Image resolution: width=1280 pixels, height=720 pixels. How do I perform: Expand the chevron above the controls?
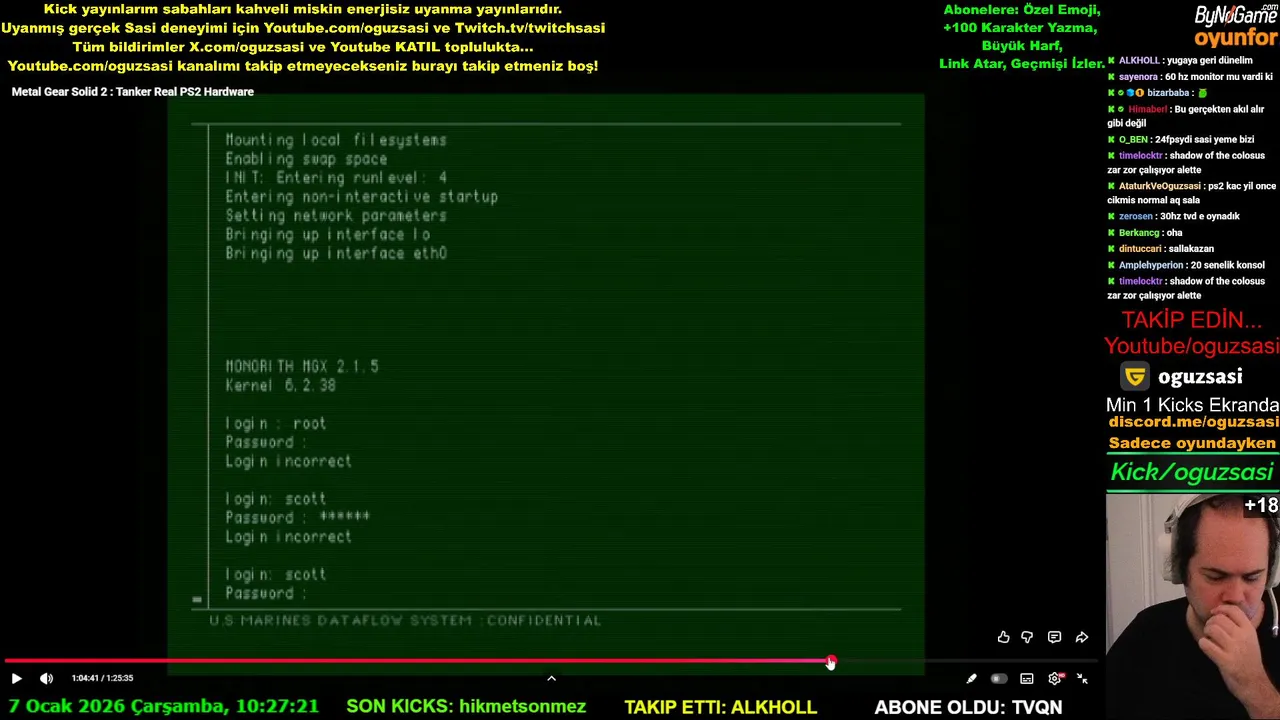551,678
